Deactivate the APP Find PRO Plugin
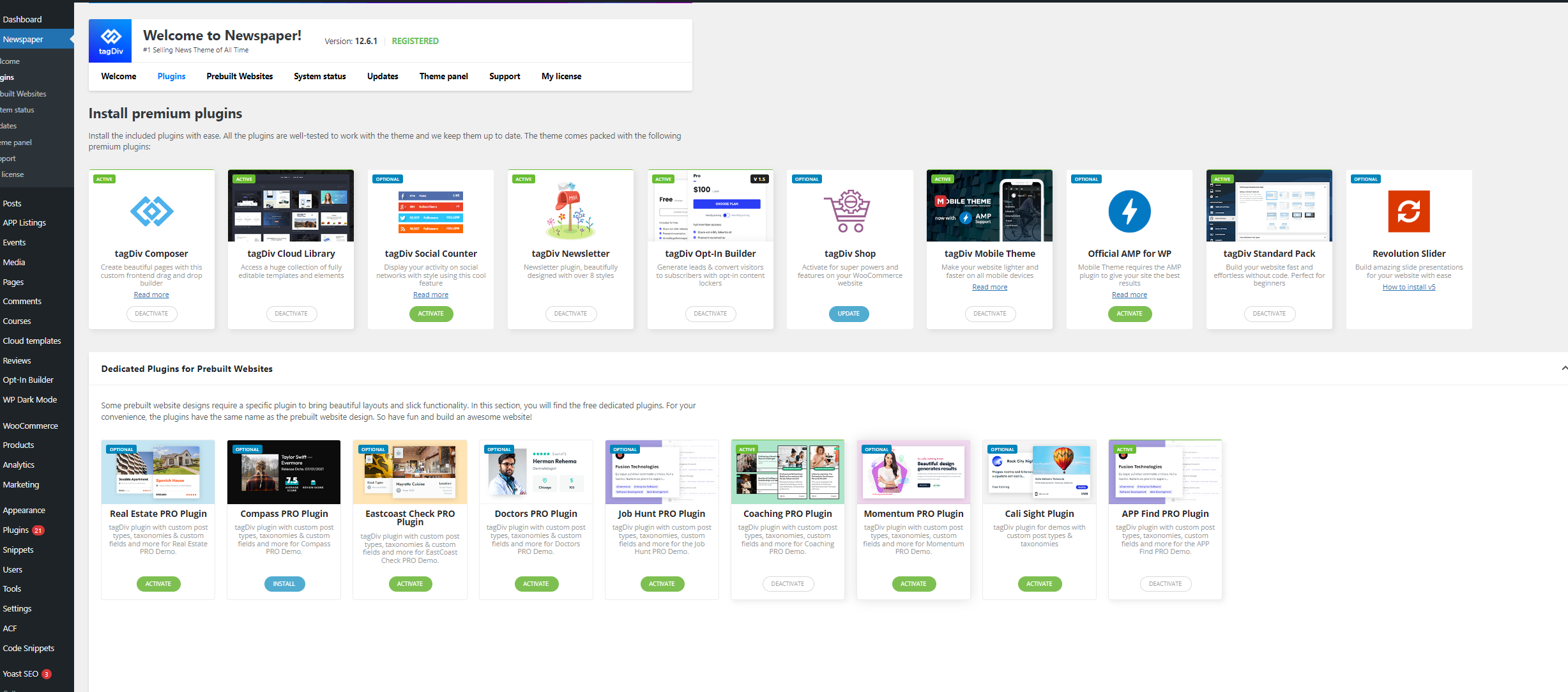Image resolution: width=1568 pixels, height=692 pixels. point(1166,584)
